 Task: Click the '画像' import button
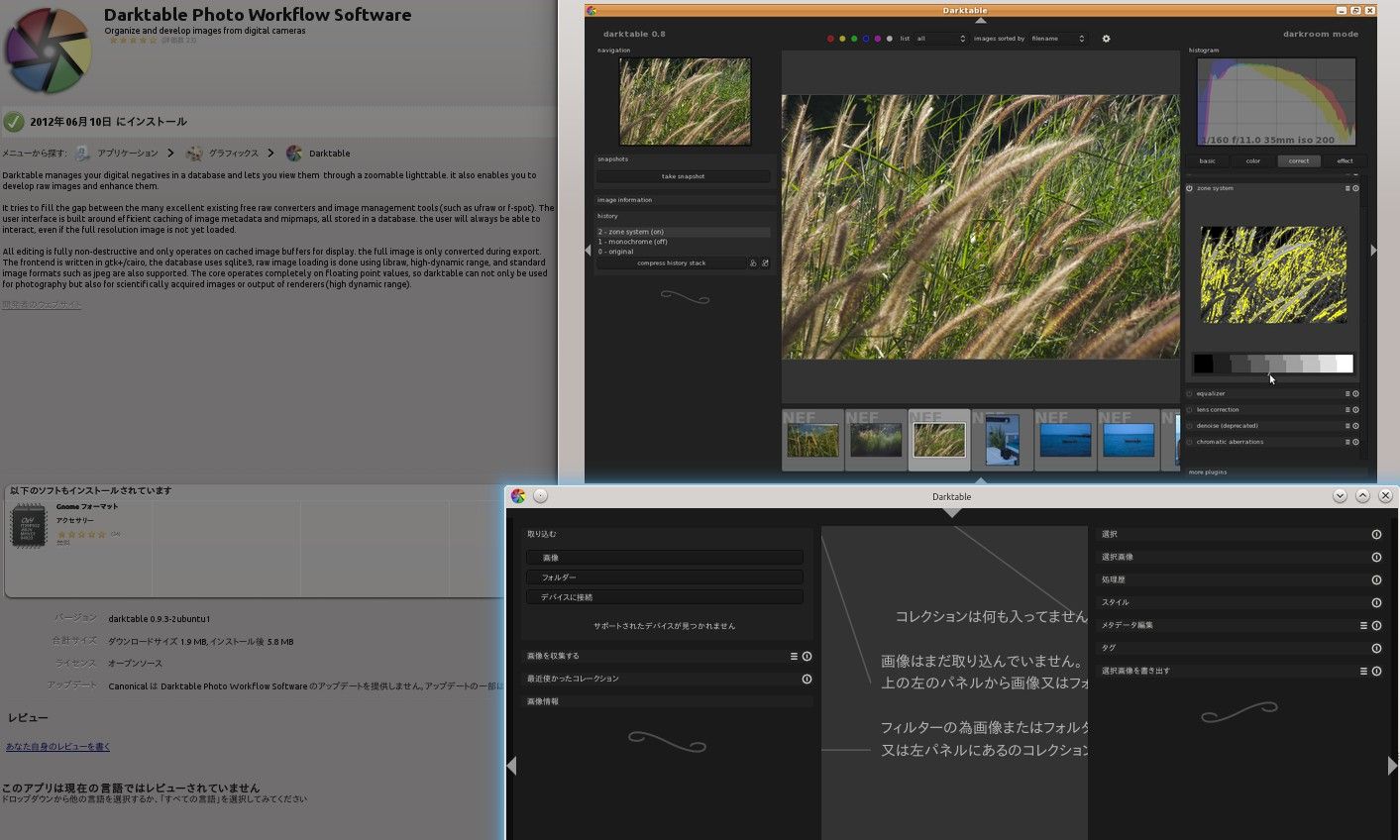click(665, 558)
